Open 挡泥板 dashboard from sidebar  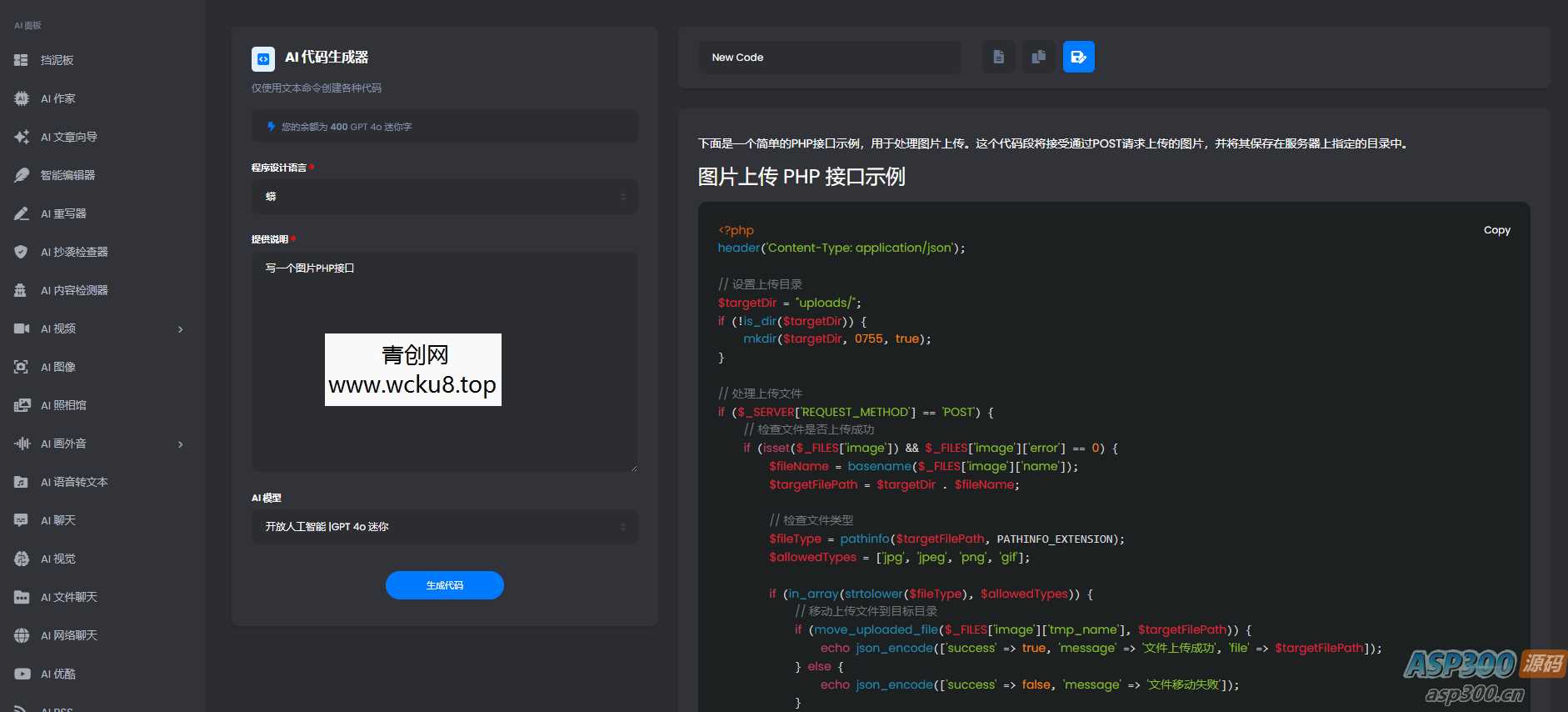[57, 60]
